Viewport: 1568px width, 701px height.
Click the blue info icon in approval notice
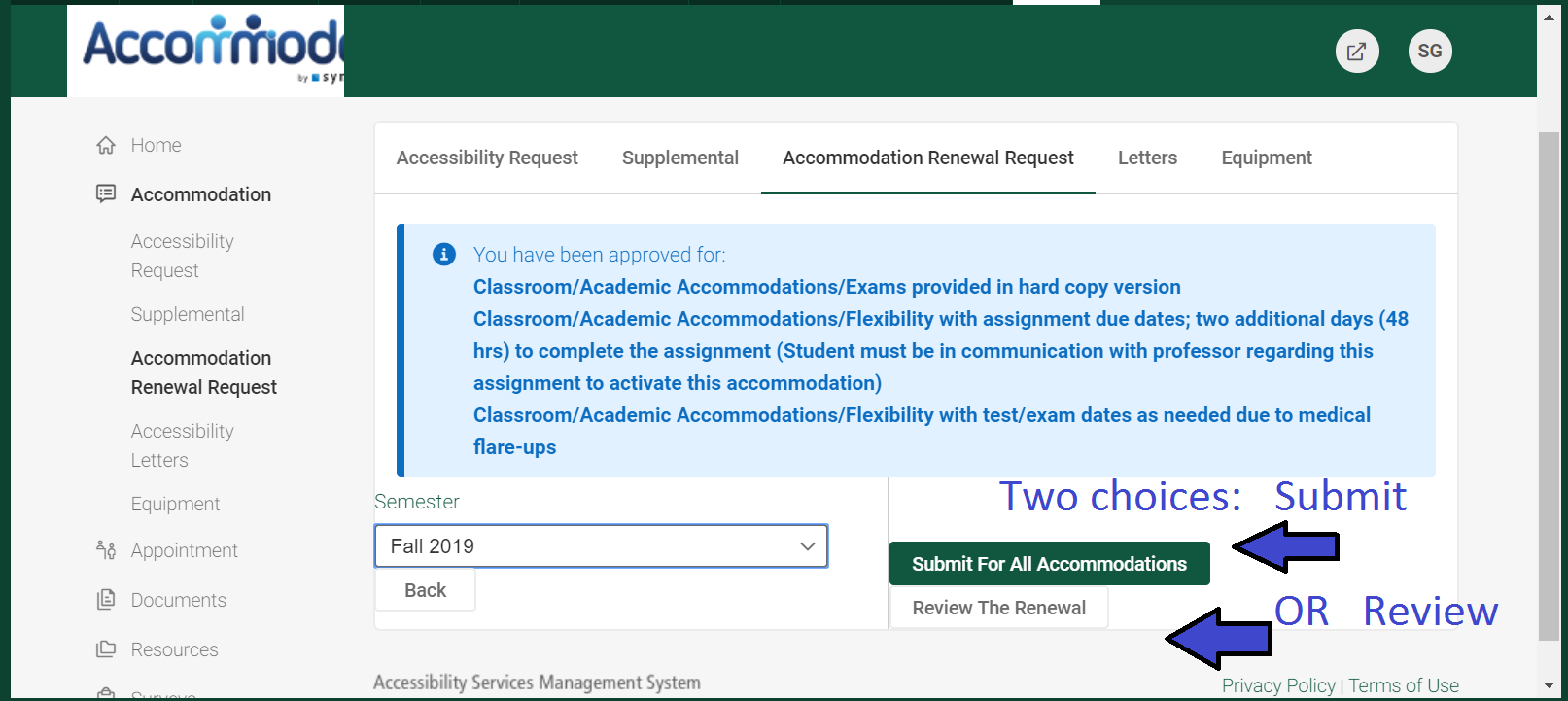[x=444, y=255]
